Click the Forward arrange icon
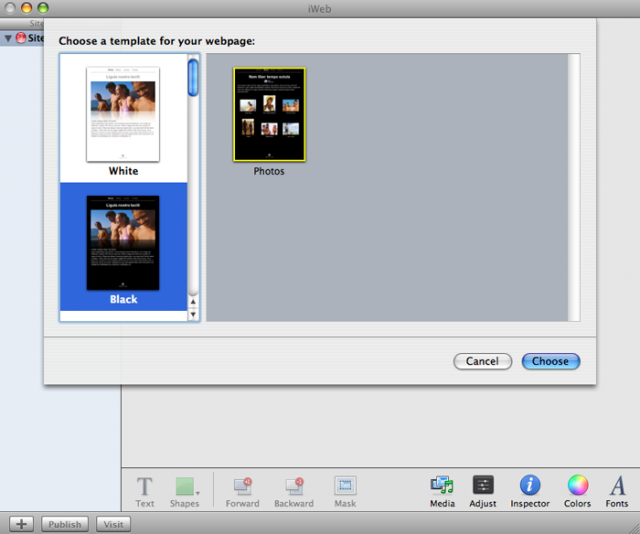The height and width of the screenshot is (534, 640). click(x=242, y=492)
